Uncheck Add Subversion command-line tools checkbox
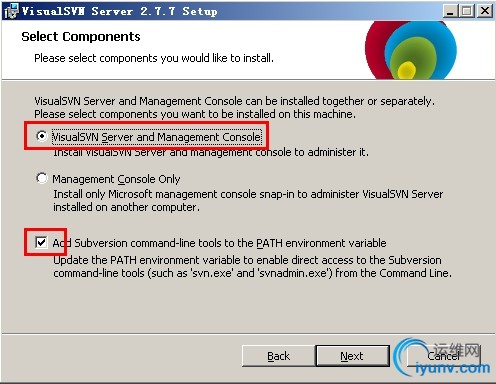Image resolution: width=496 pixels, height=384 pixels. coord(41,242)
